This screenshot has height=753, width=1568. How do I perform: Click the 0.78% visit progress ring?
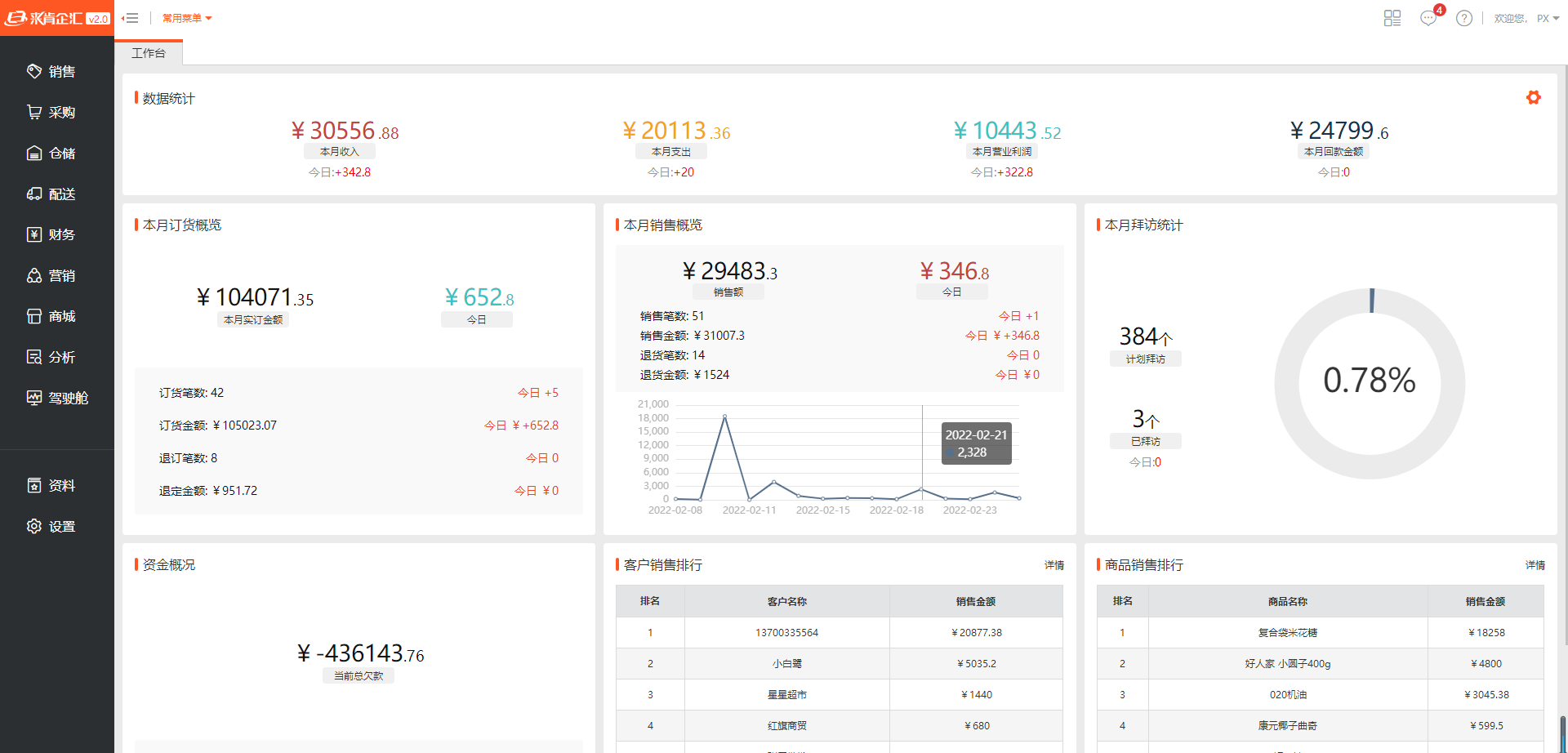tap(1369, 381)
